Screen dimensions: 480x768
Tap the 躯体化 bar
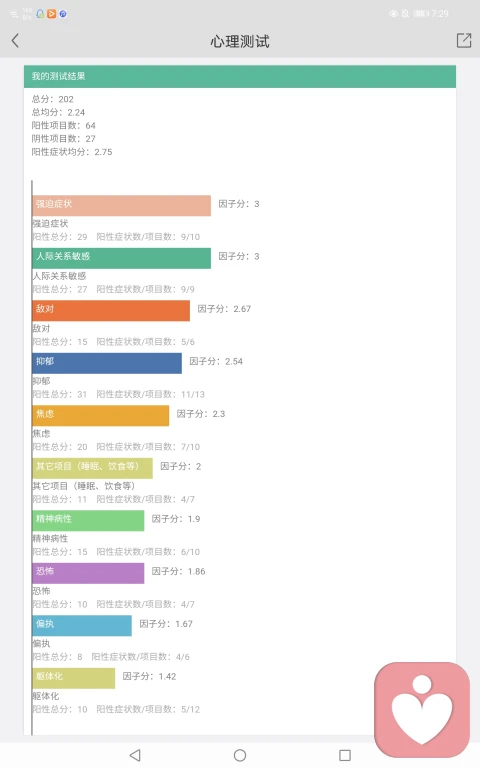click(73, 678)
